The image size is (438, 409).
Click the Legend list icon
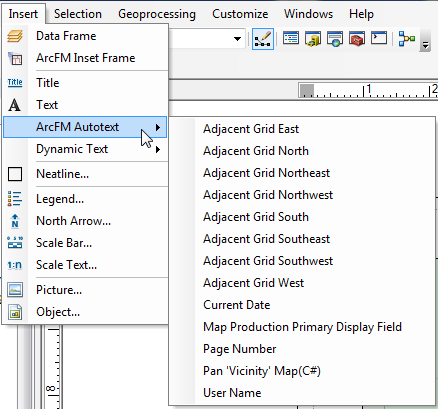coord(15,199)
